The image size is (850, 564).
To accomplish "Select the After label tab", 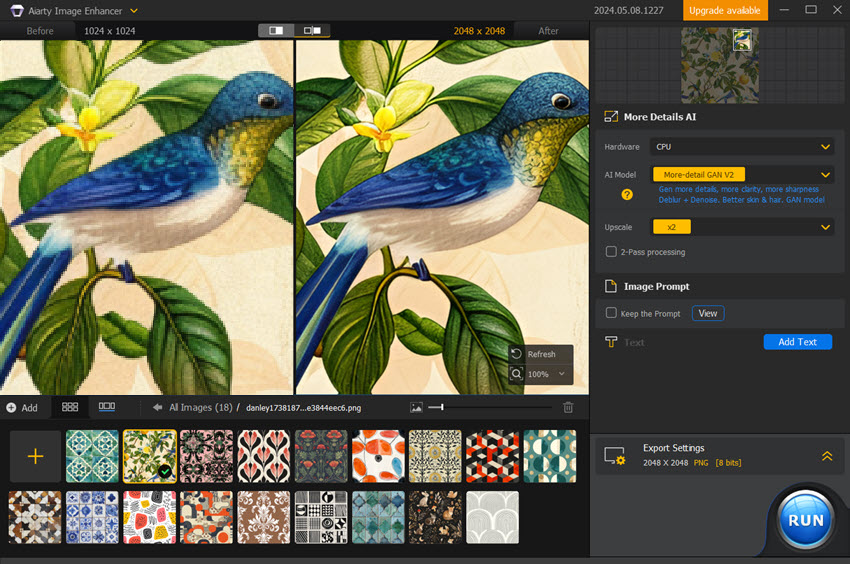I will tap(548, 31).
